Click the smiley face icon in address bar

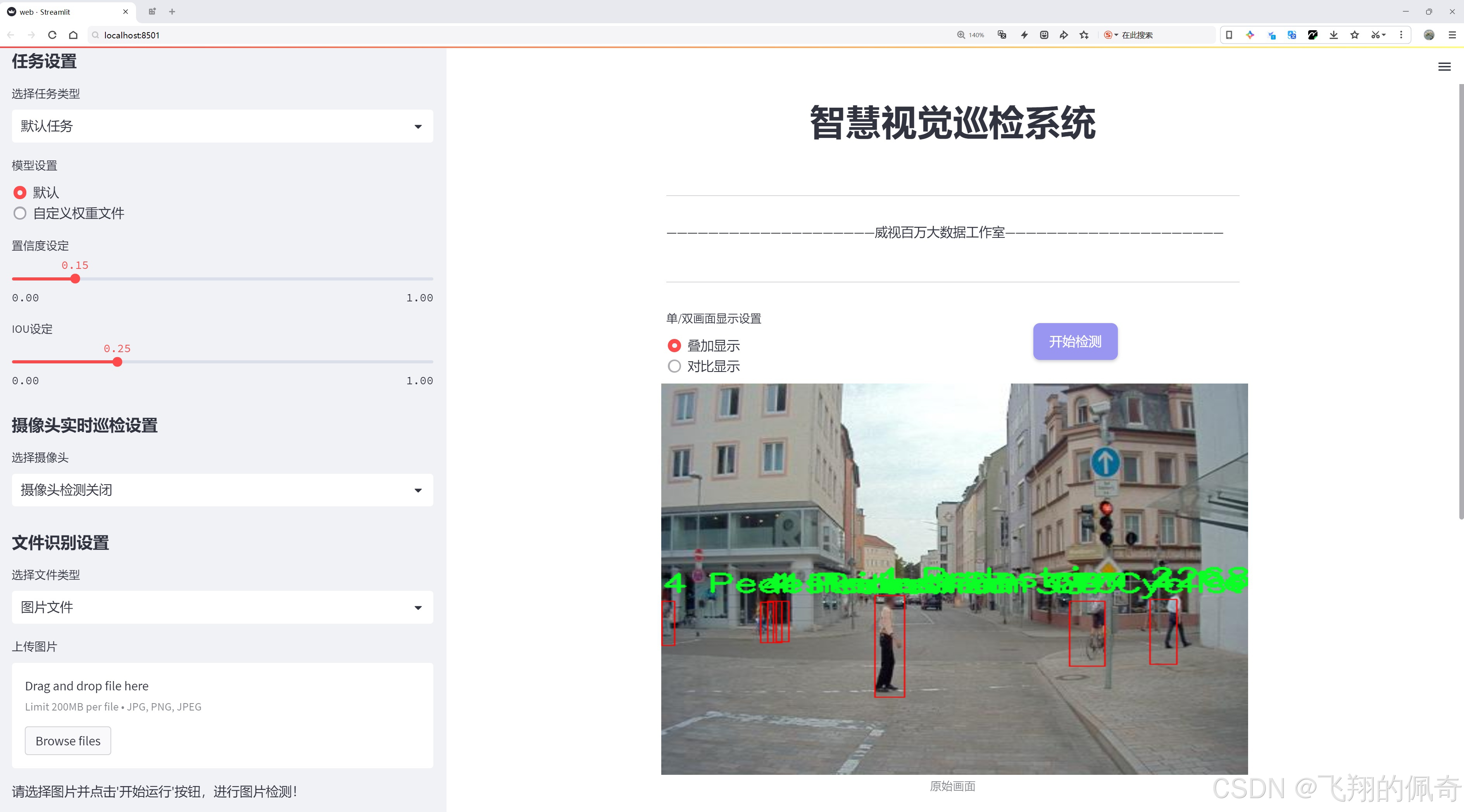pos(1044,34)
